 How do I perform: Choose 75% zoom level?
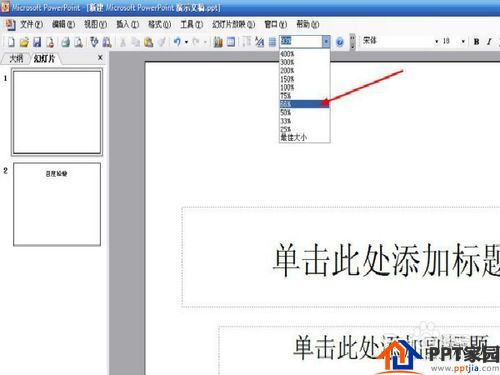(305, 96)
